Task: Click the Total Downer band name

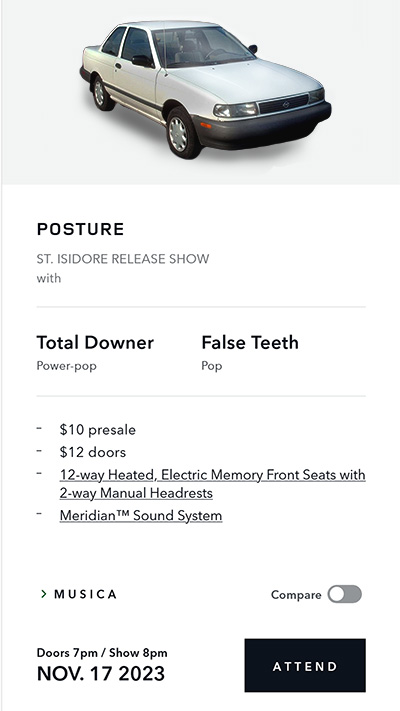Action: point(95,342)
